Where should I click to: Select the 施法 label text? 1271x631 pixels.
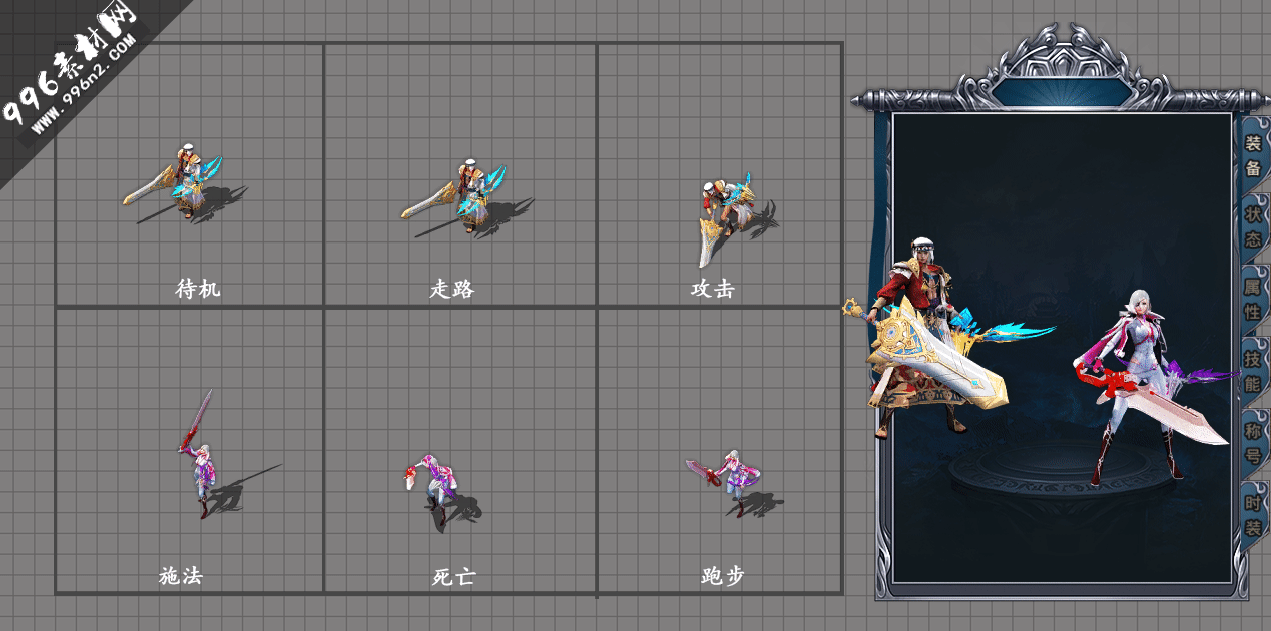tap(181, 576)
